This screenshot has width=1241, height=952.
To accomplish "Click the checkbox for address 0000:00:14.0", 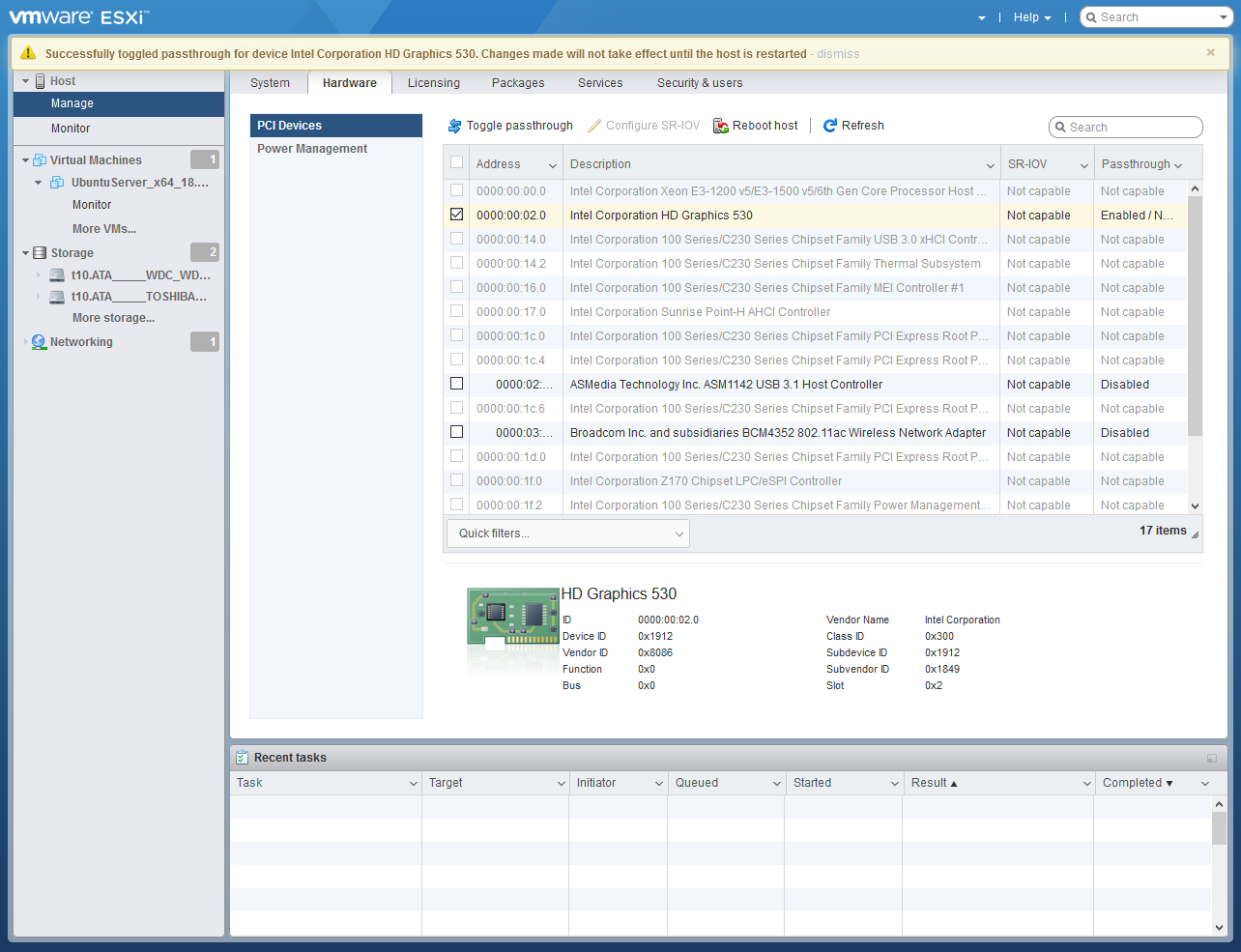I will click(x=456, y=239).
